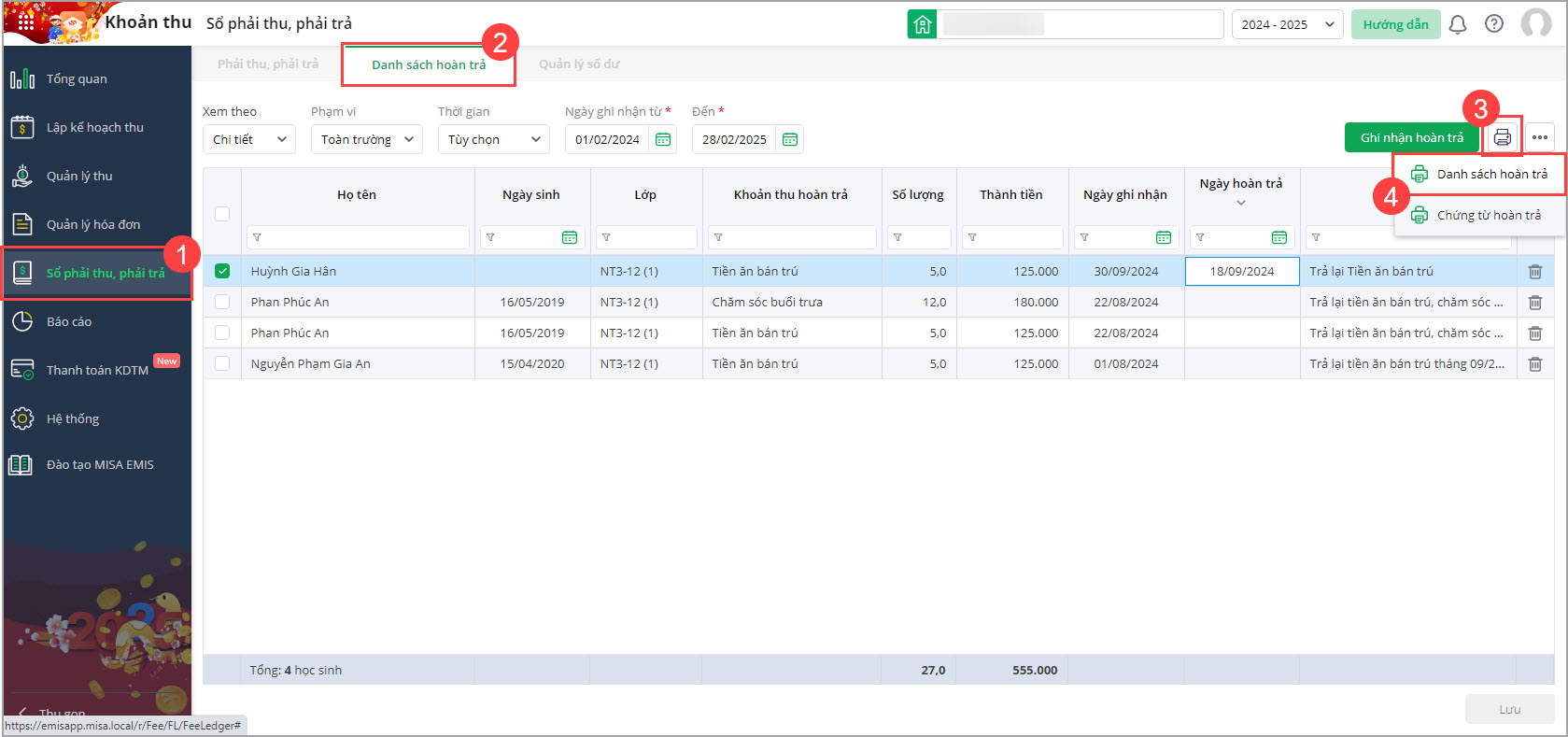The height and width of the screenshot is (737, 1568).
Task: Open the Toàn trường scope dropdown
Action: click(x=366, y=139)
